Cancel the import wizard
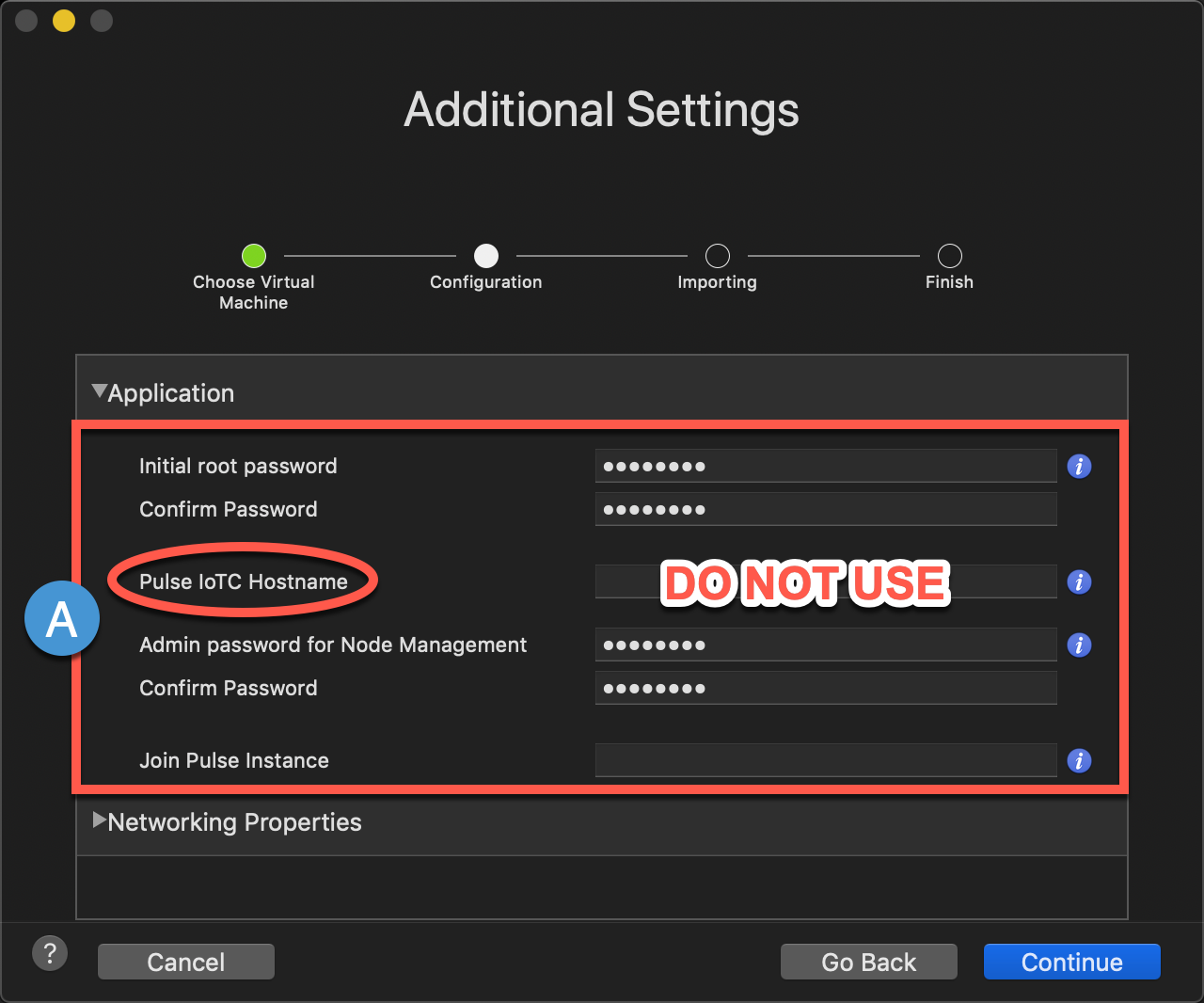1204x1003 pixels. click(x=186, y=962)
